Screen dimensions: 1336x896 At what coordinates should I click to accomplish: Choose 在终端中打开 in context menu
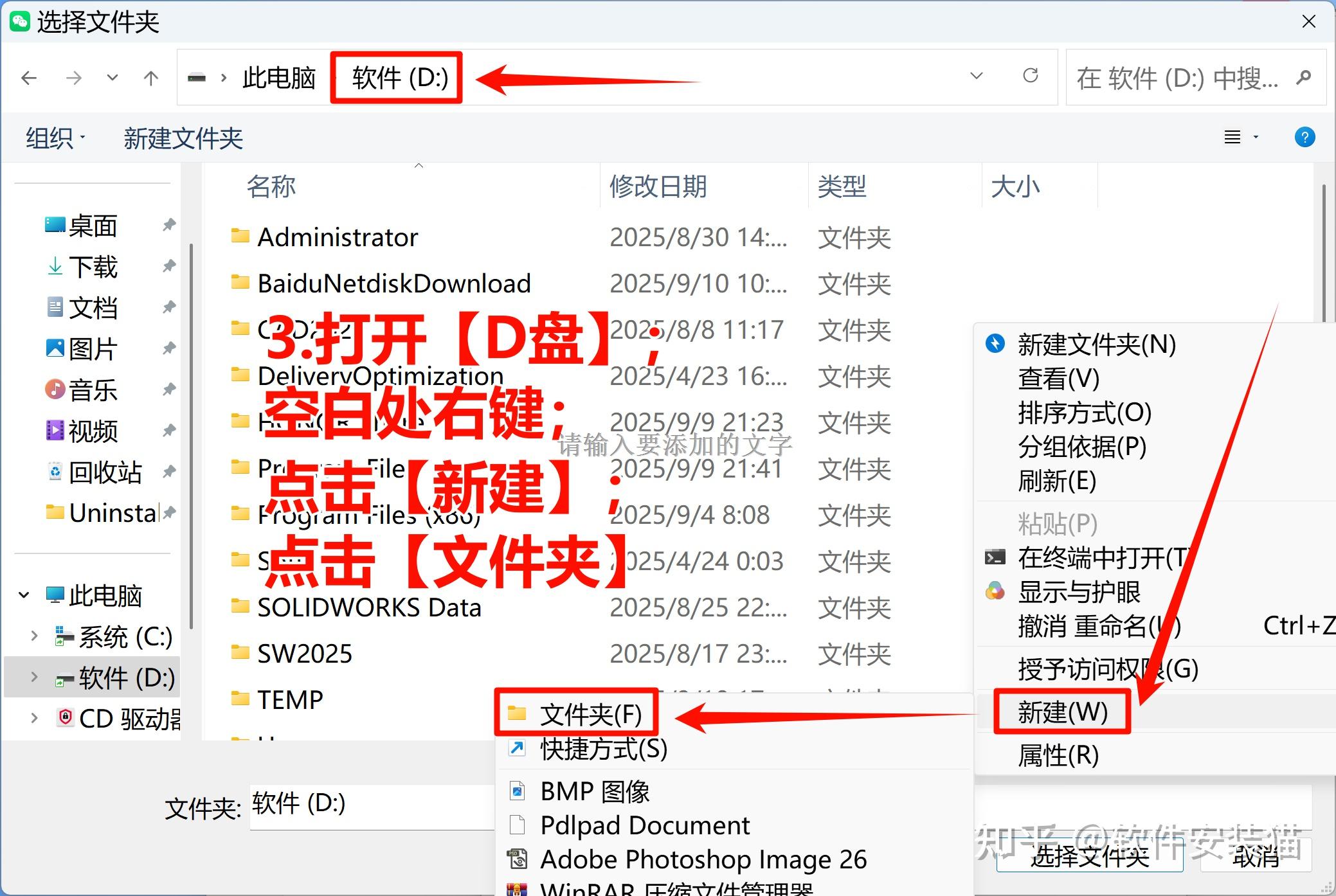pyautogui.click(x=1106, y=558)
